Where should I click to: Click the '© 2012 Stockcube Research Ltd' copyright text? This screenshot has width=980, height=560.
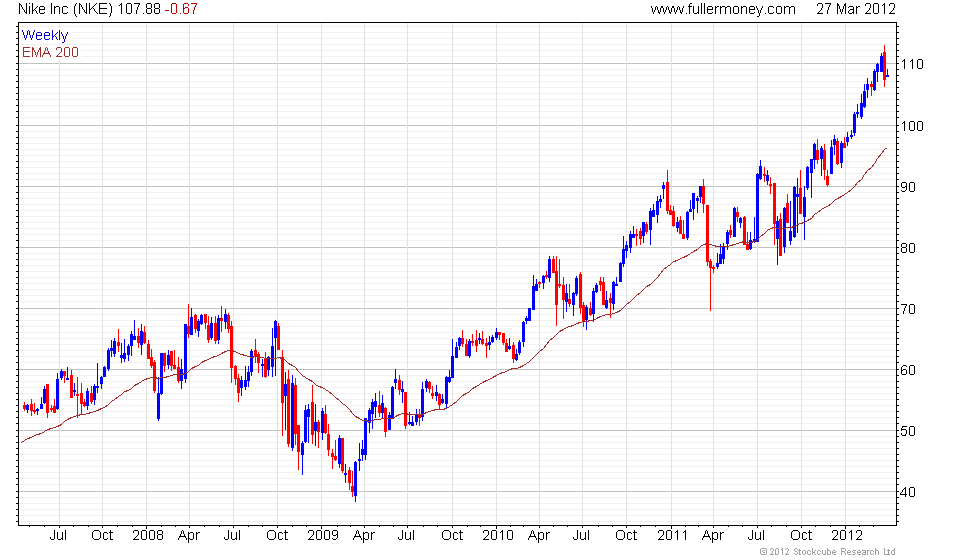point(828,552)
